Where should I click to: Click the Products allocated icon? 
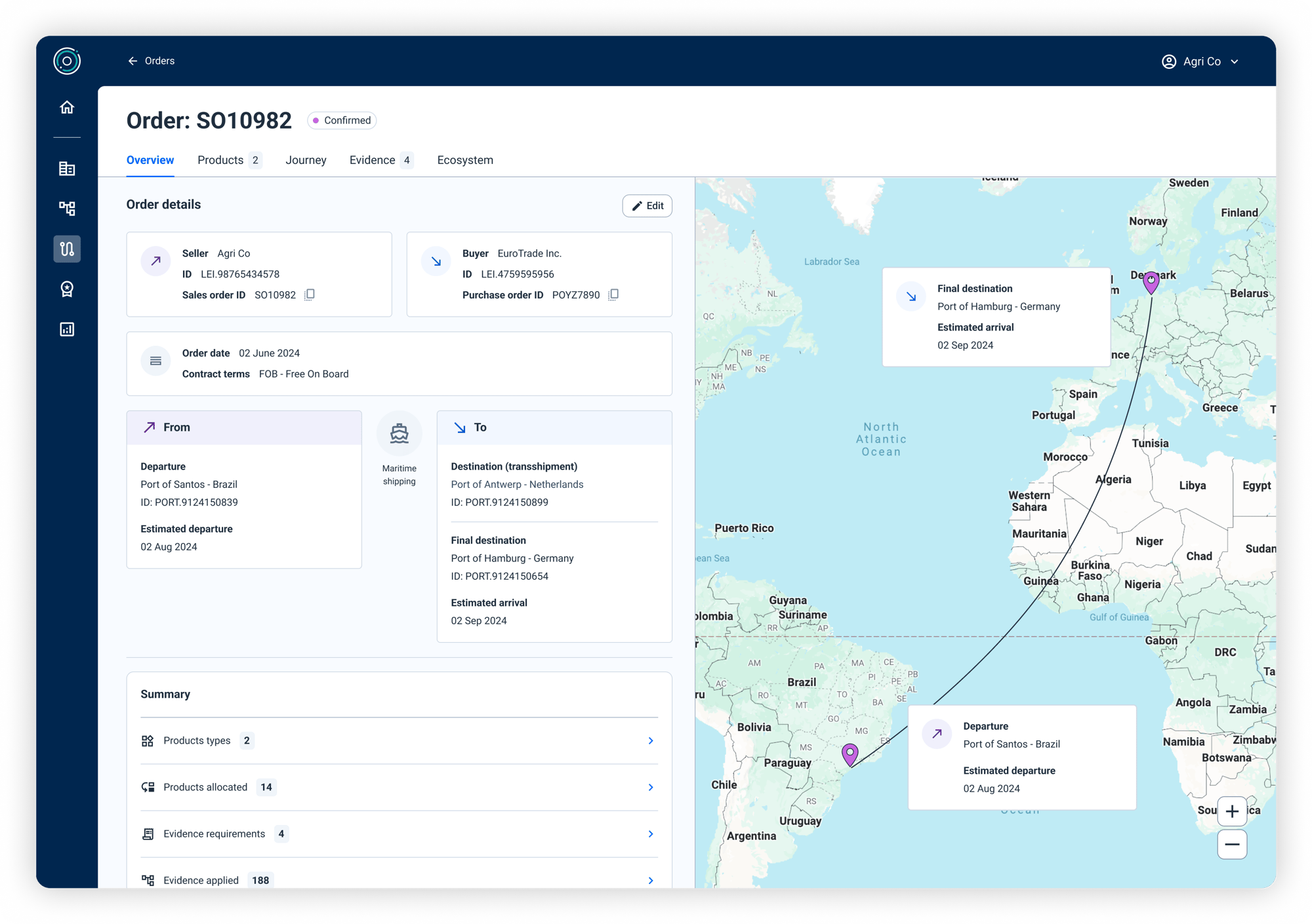tap(148, 788)
